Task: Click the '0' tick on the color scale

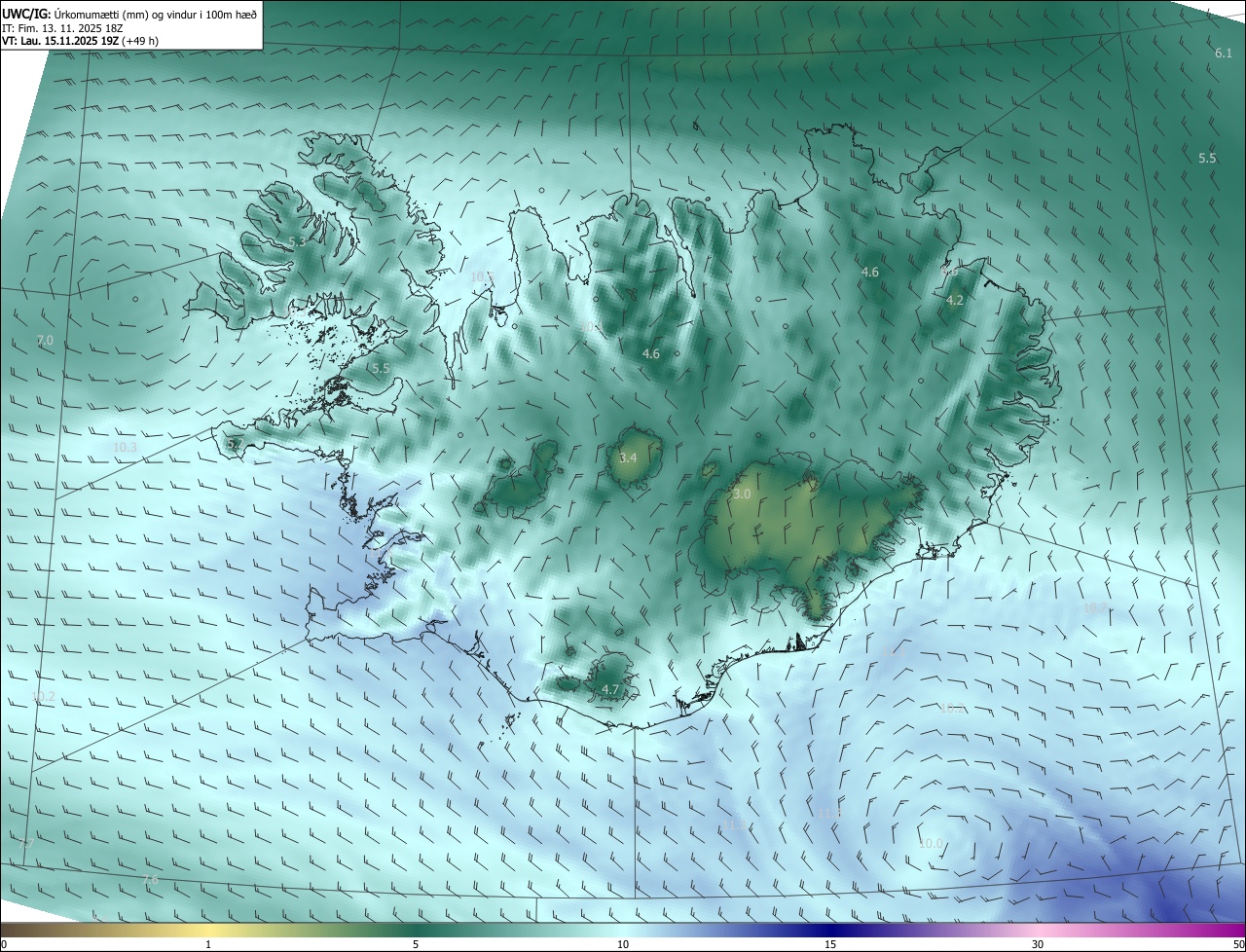Action: pos(4,944)
